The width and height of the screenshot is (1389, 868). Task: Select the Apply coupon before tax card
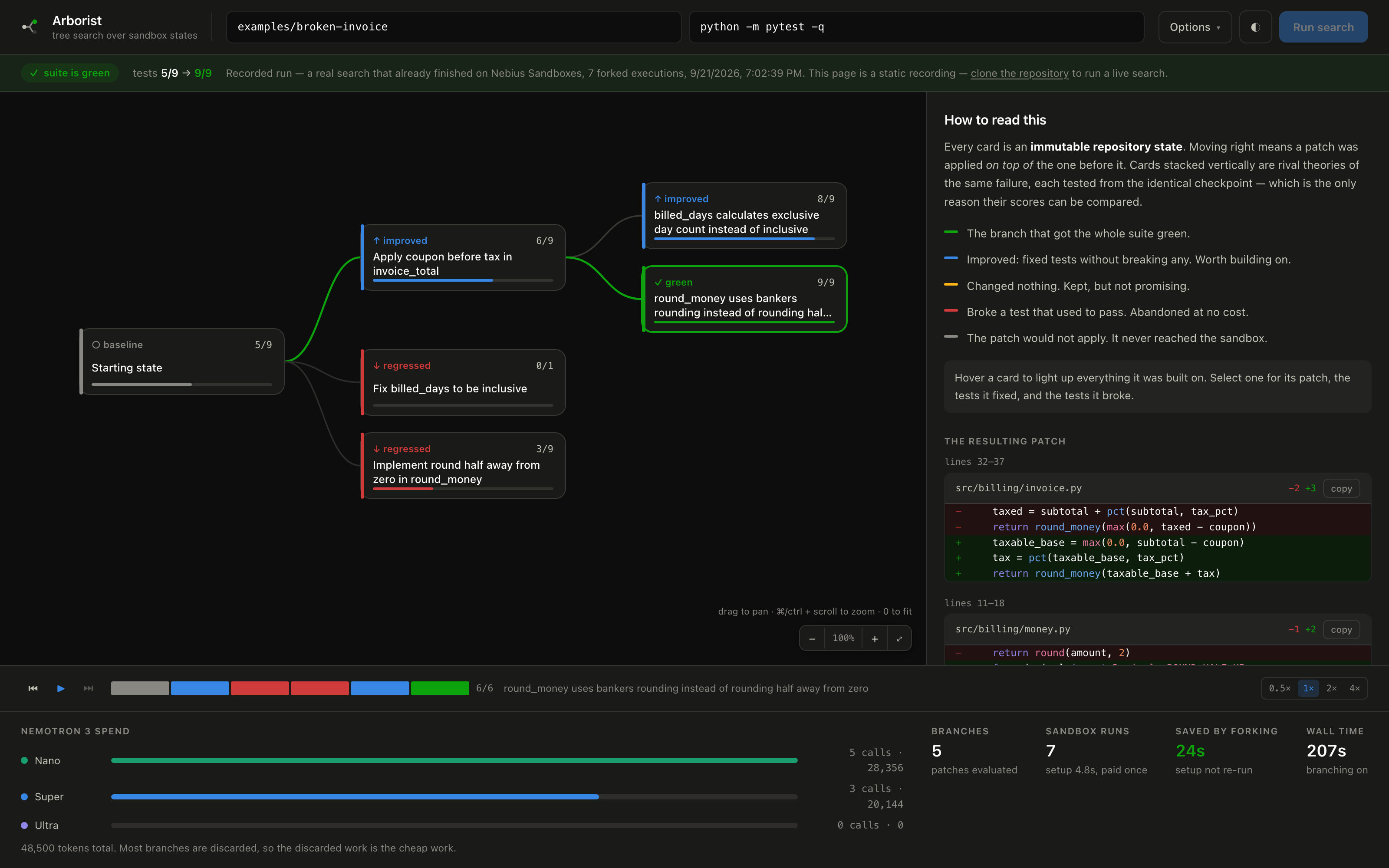pos(463,257)
